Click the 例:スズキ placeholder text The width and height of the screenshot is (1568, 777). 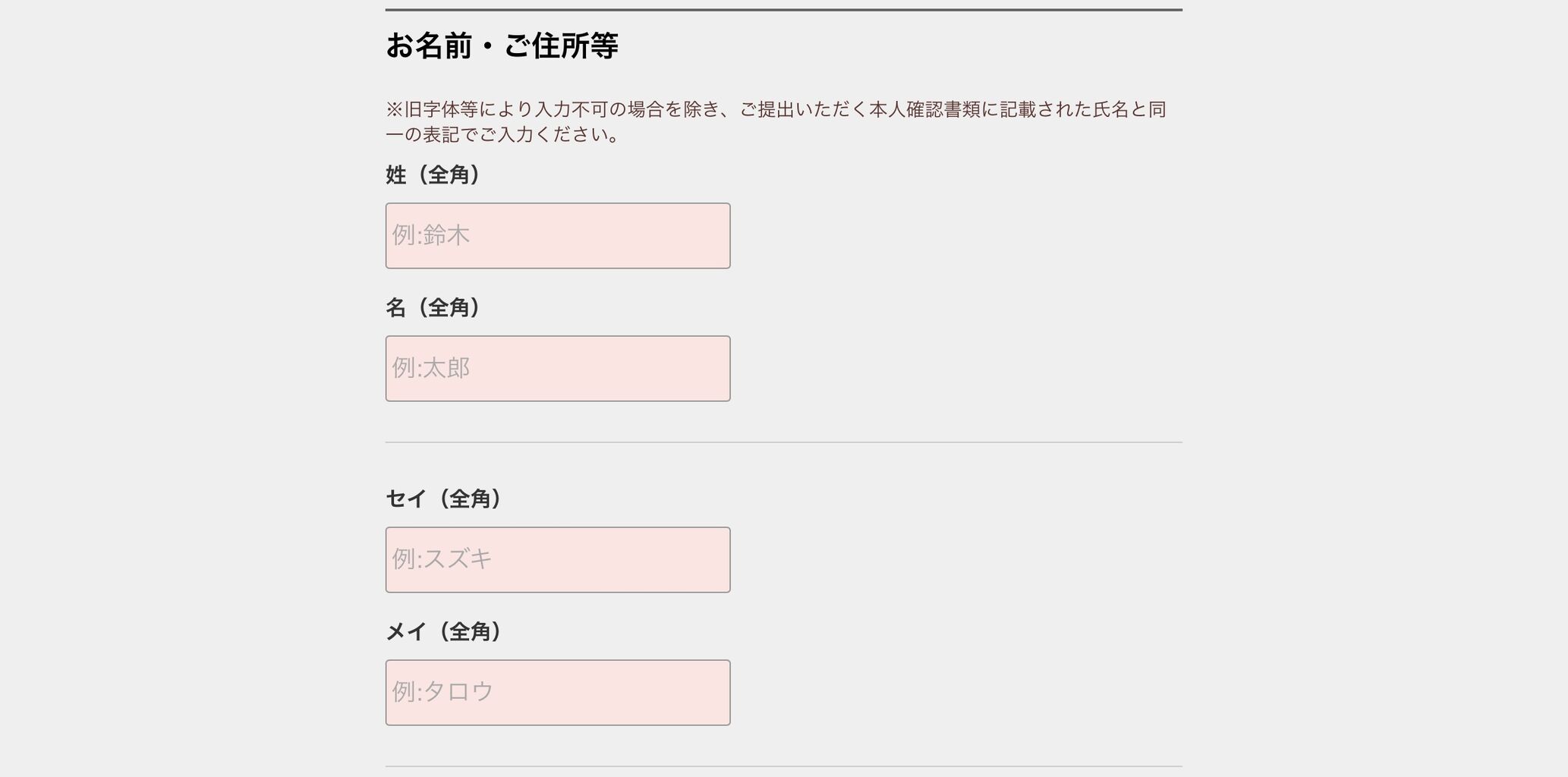(442, 560)
